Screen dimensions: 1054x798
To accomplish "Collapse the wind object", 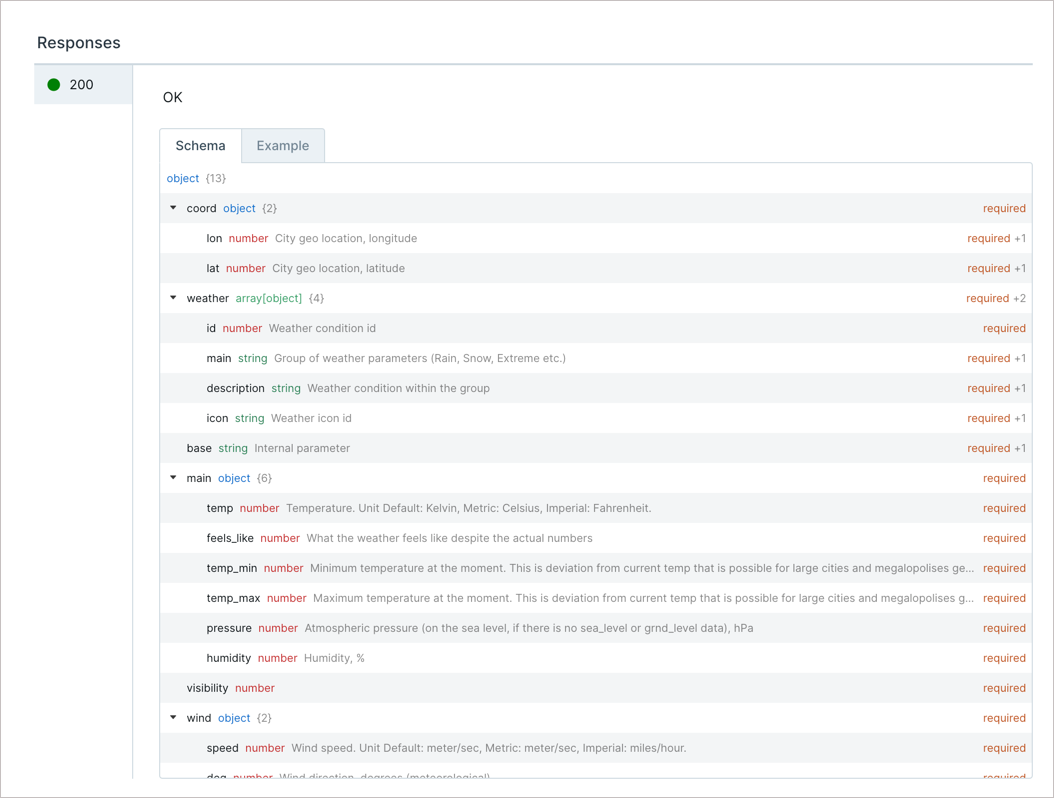I will pyautogui.click(x=173, y=718).
